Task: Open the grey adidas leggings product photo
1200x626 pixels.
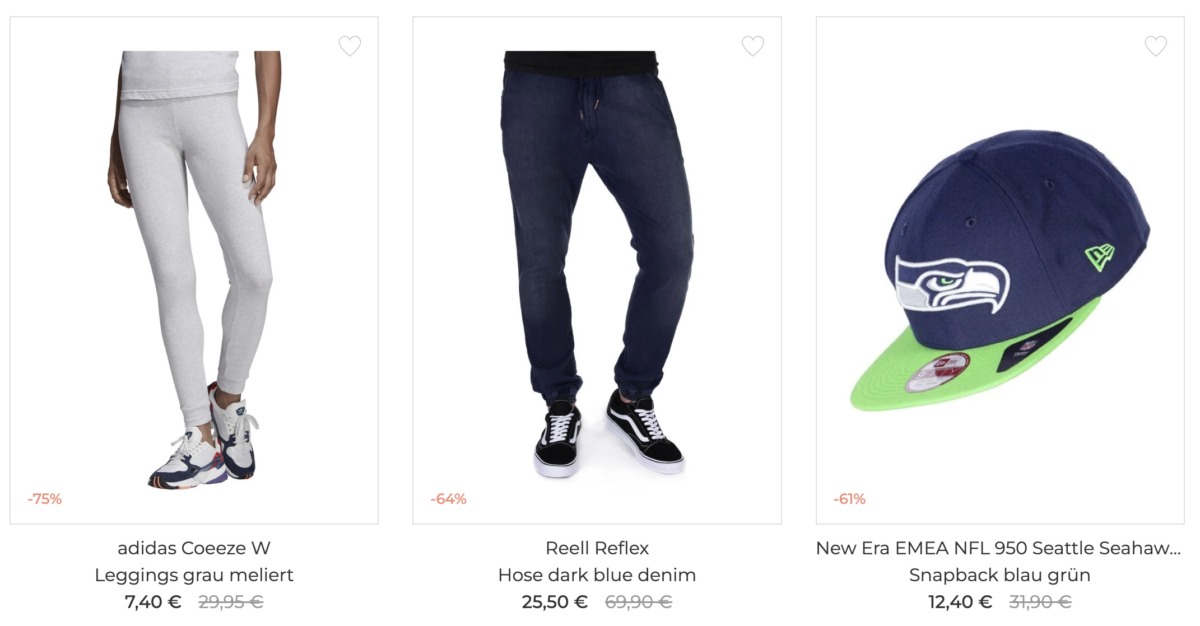Action: (x=194, y=270)
